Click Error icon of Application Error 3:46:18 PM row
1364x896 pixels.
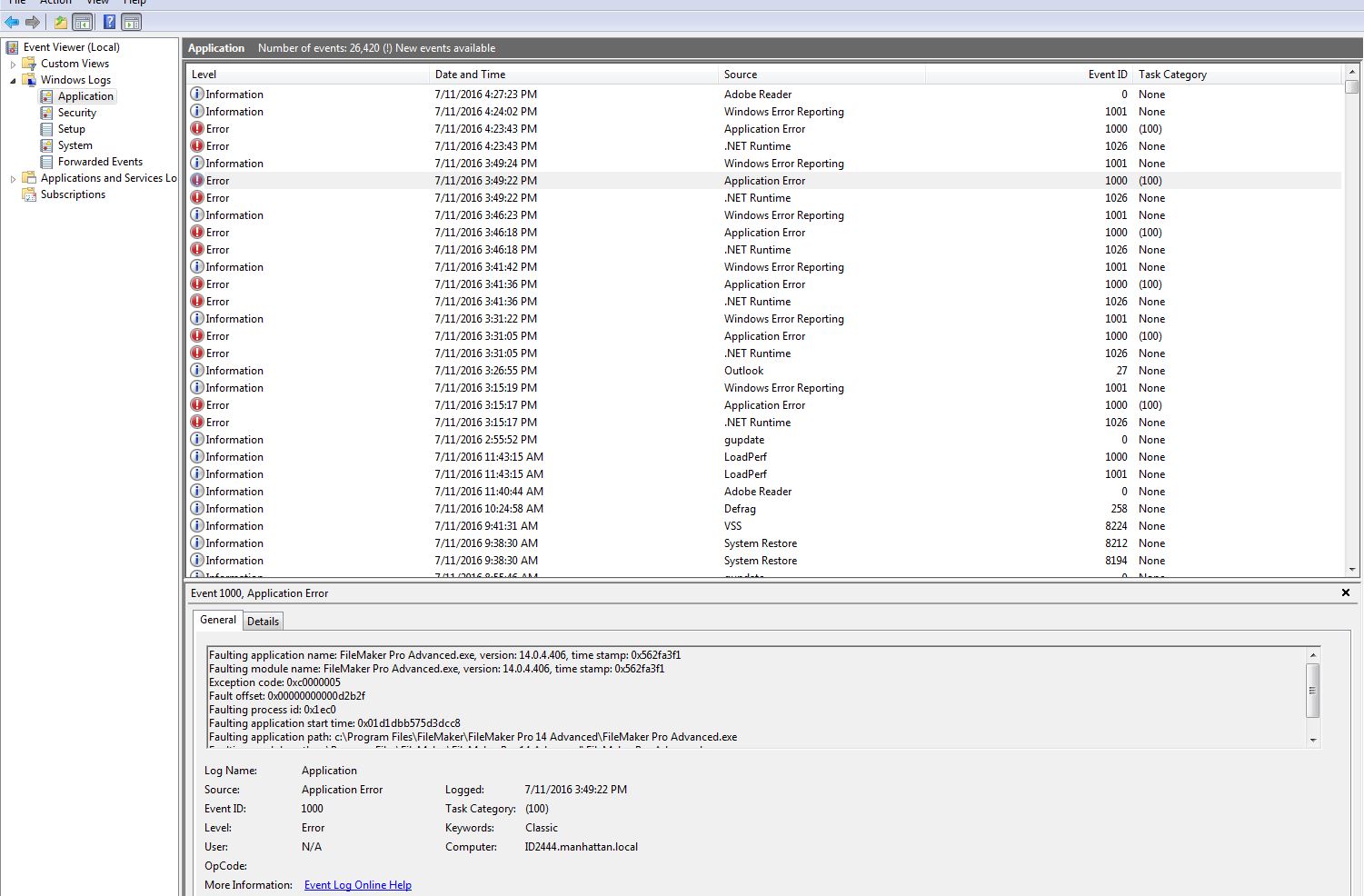point(197,232)
